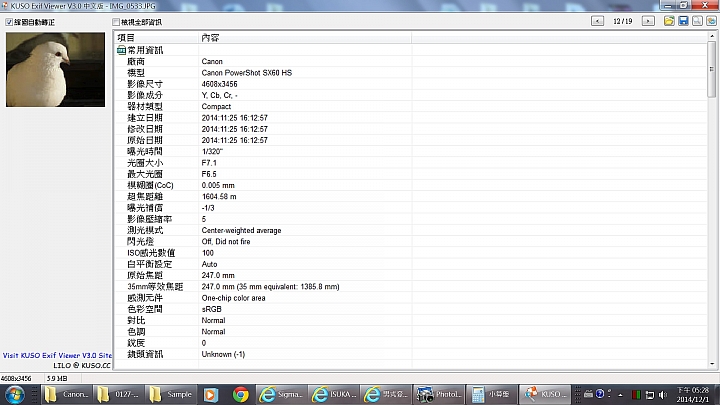Show hidden tray icons arrow
Screen dimensions: 720x405
620,395
